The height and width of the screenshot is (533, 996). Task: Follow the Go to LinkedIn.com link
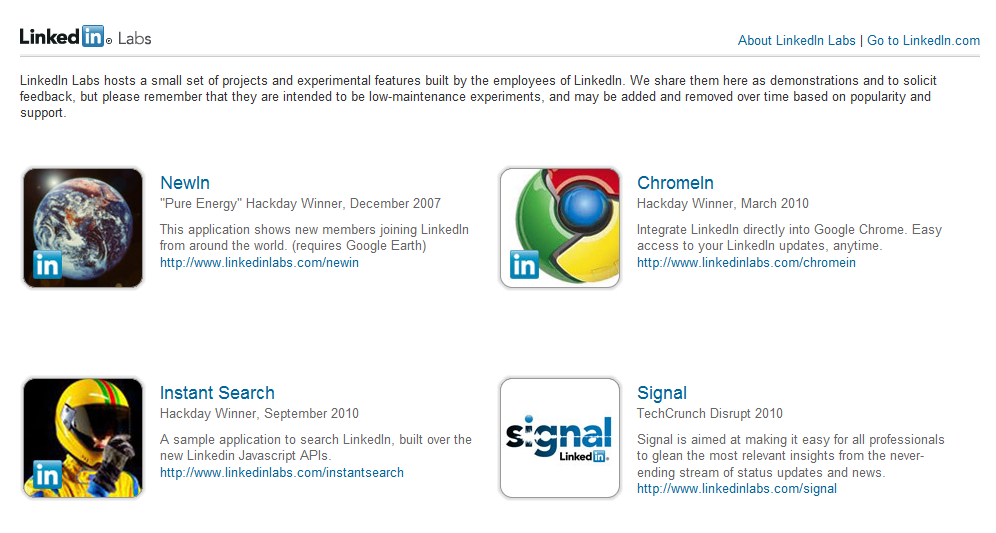[923, 41]
